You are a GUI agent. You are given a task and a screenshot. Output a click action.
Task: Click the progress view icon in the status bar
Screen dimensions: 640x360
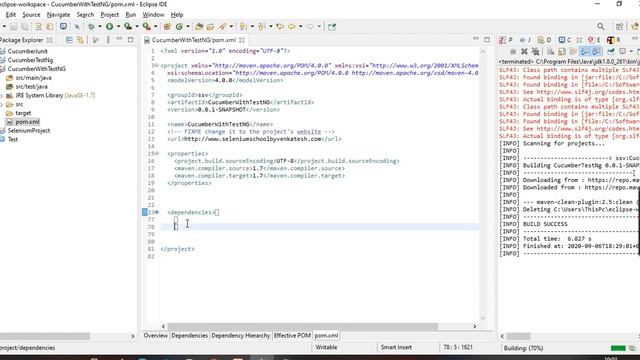(x=632, y=348)
